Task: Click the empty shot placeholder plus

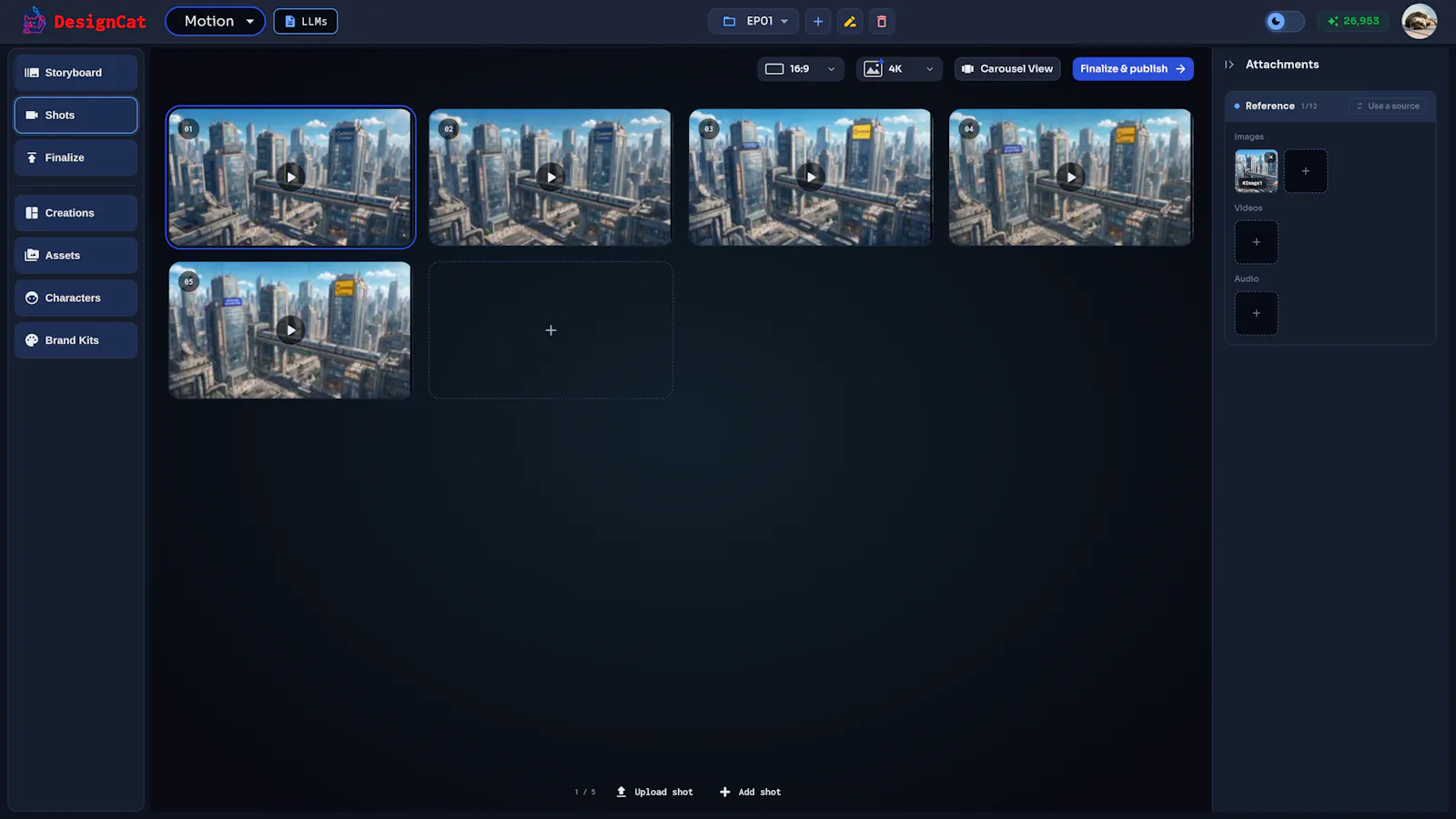Action: pyautogui.click(x=551, y=330)
